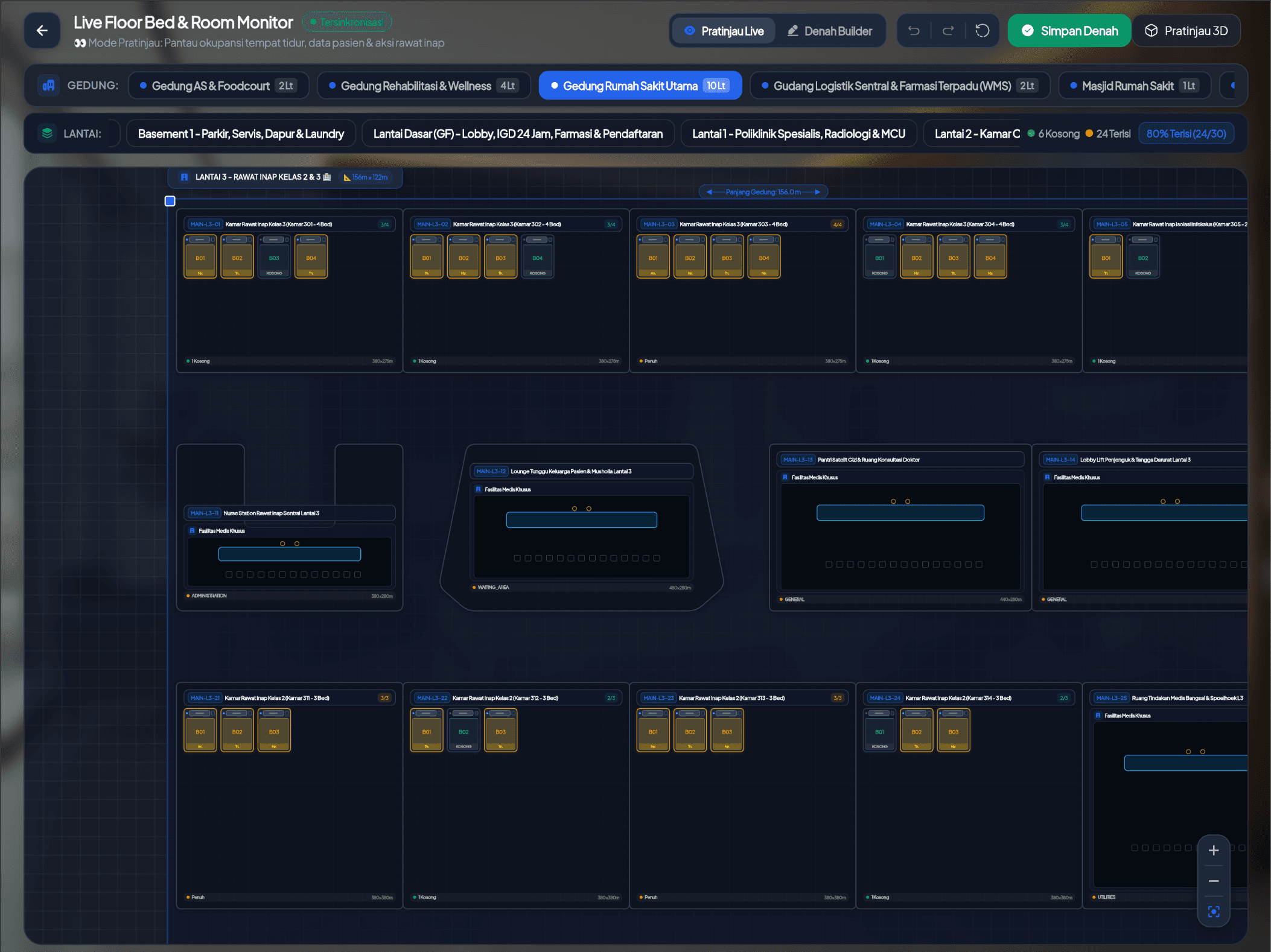Image resolution: width=1271 pixels, height=952 pixels.
Task: Click the back arrow button
Action: click(x=42, y=30)
